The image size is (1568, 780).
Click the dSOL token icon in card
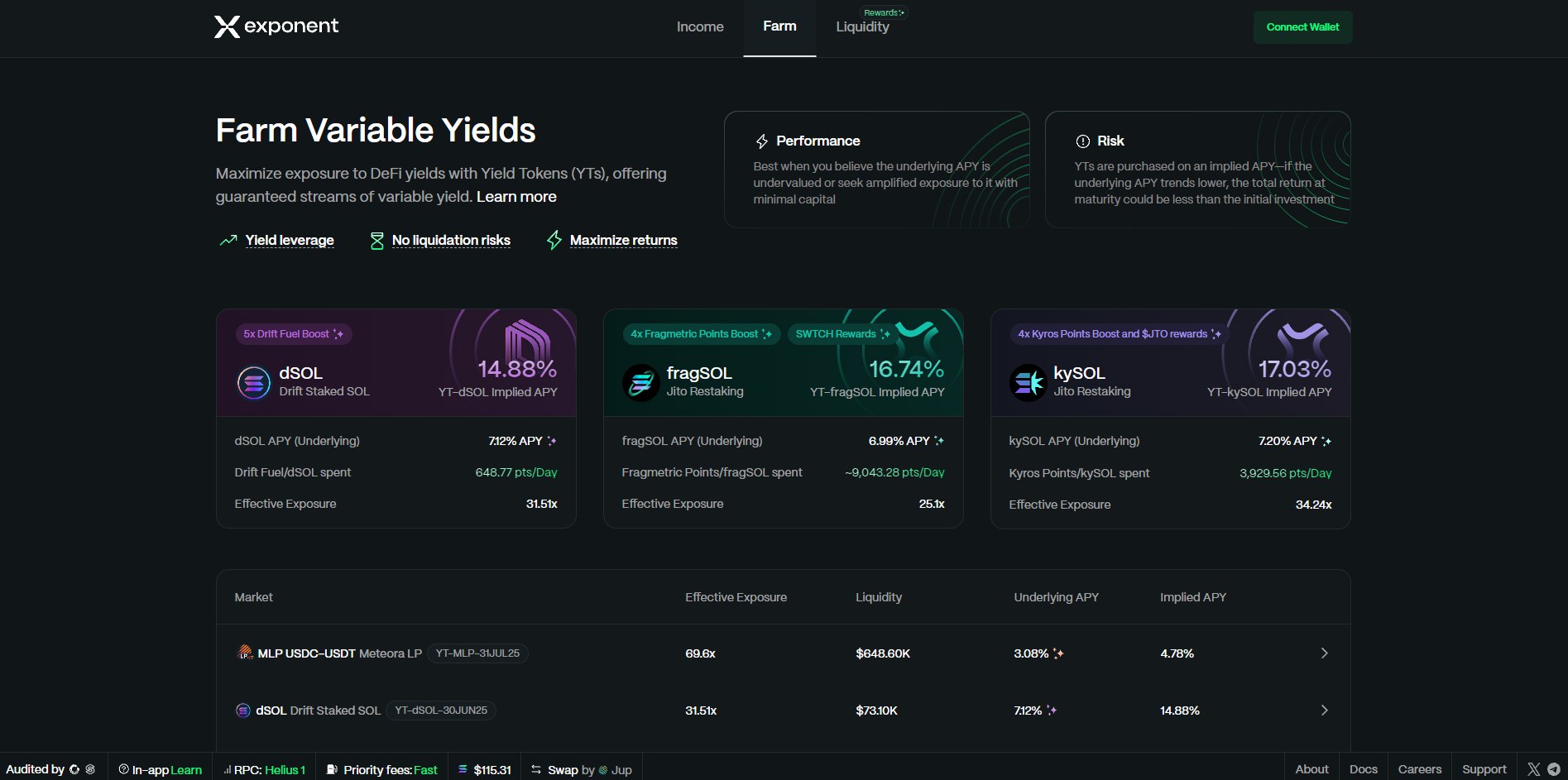point(253,382)
